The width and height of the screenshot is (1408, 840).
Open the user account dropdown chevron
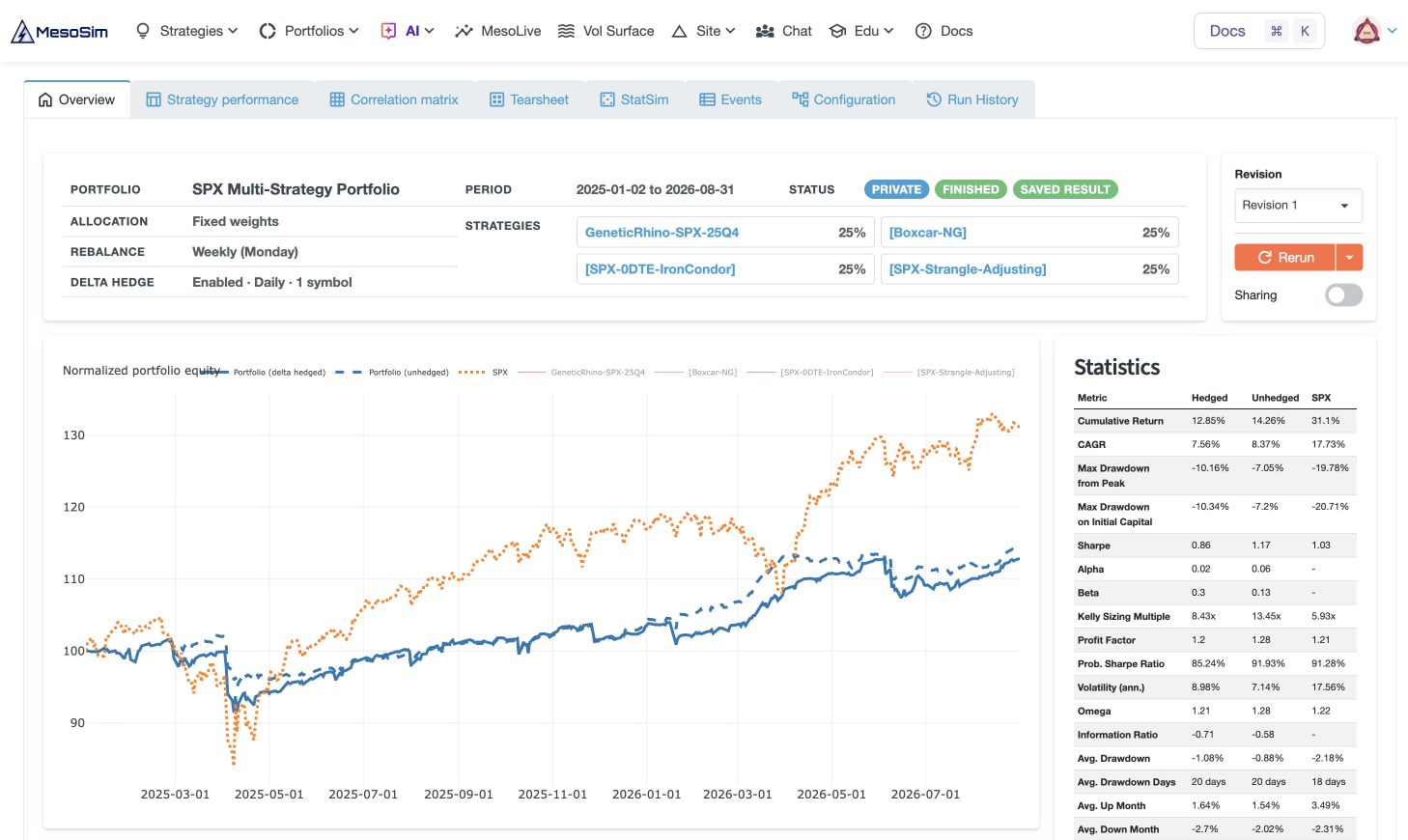[1392, 31]
